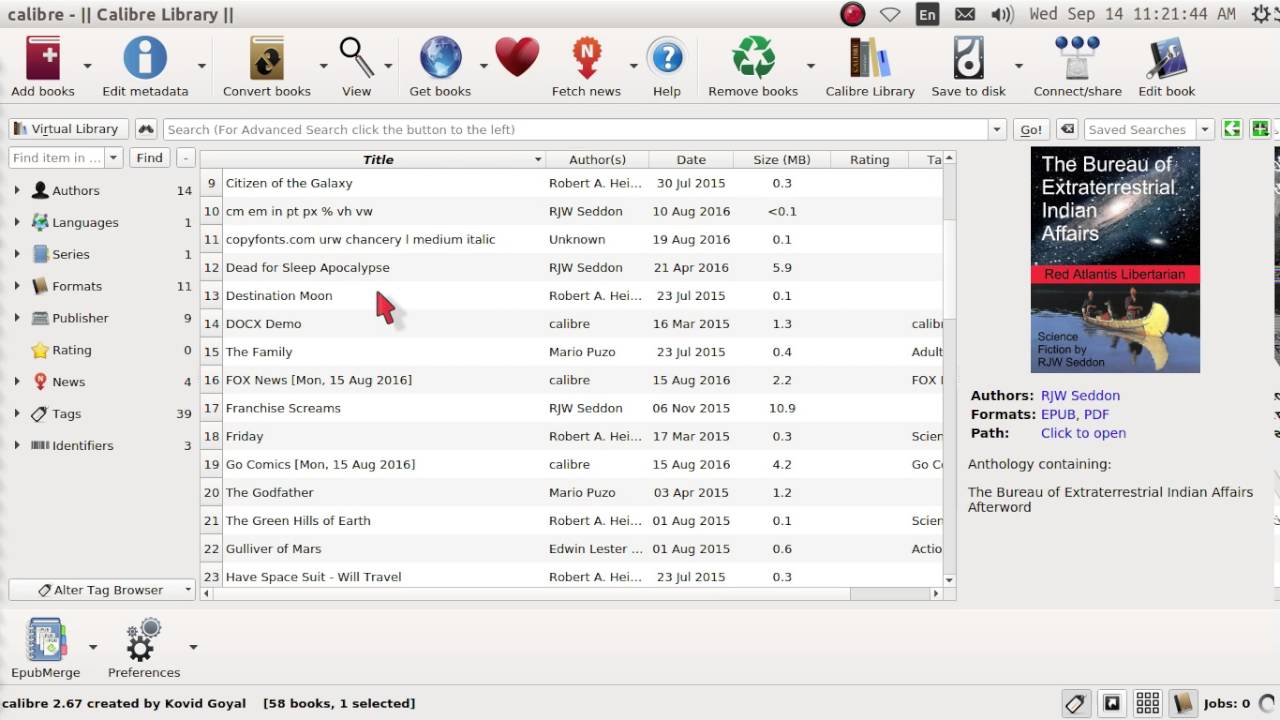The image size is (1280, 720).
Task: Open the system gear menu
Action: pos(1261,14)
